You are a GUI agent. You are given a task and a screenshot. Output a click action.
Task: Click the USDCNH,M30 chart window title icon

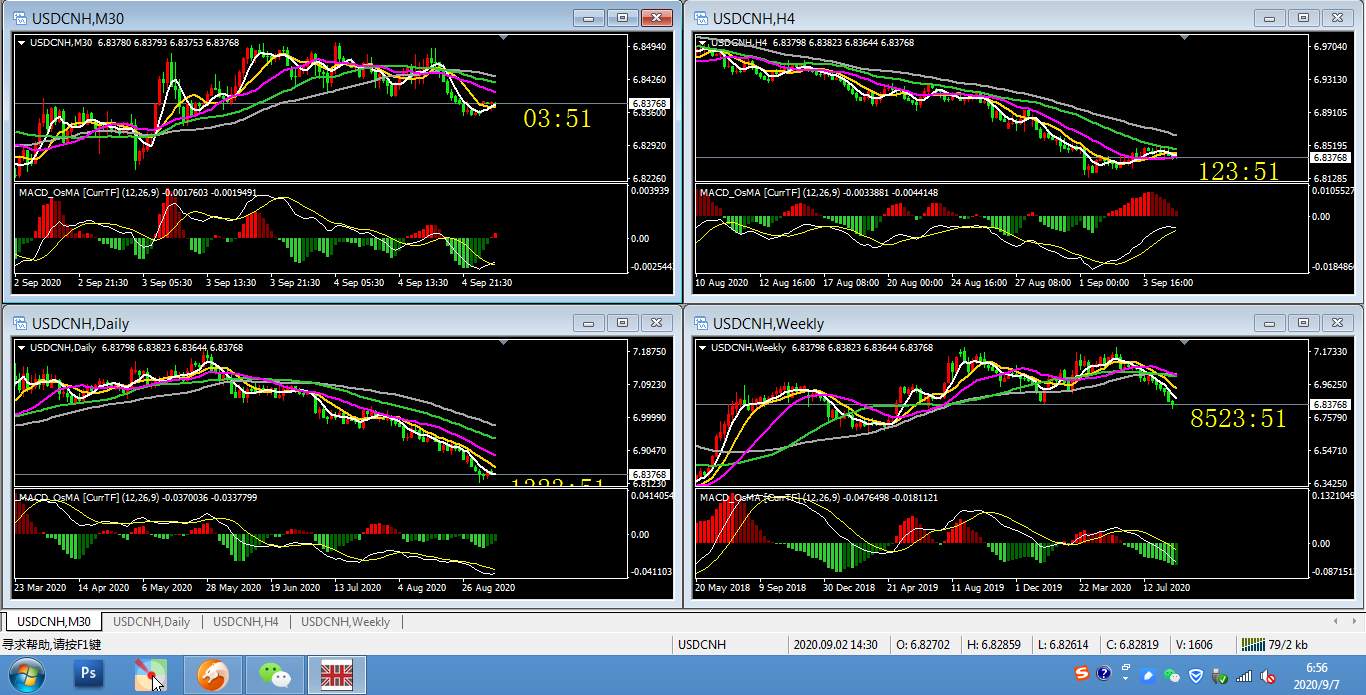coord(20,18)
